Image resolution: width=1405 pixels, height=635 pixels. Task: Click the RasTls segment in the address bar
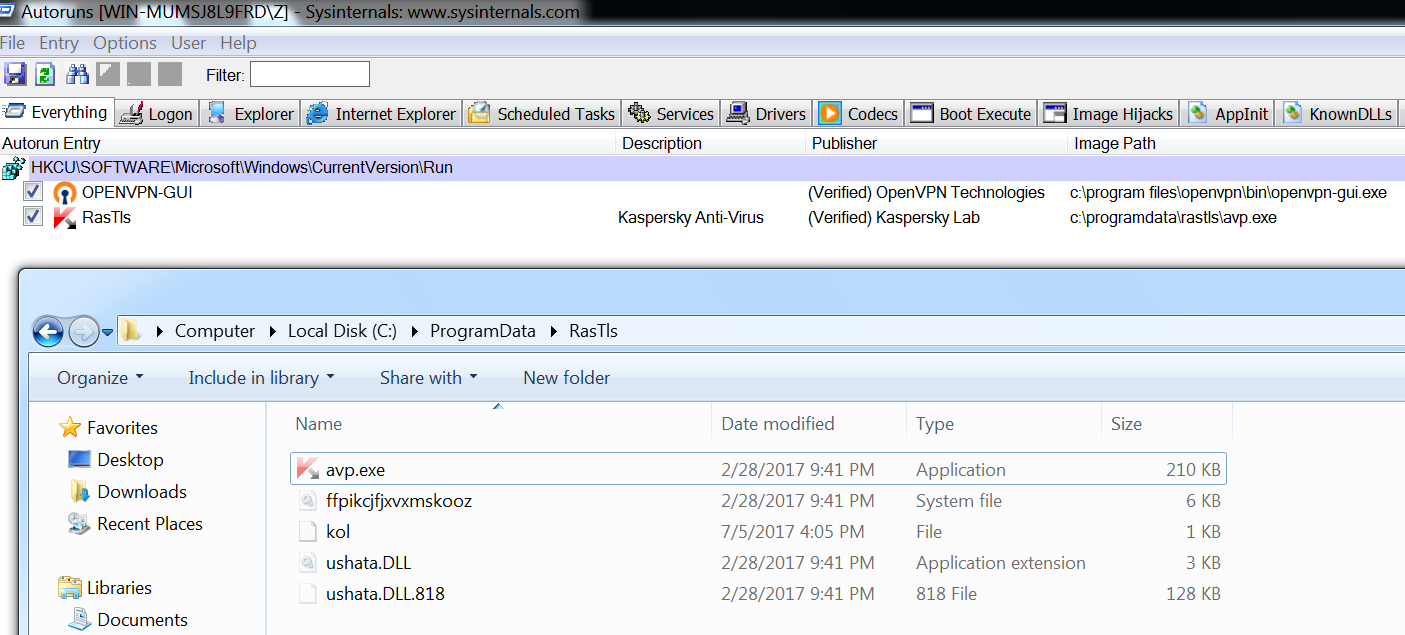point(593,331)
